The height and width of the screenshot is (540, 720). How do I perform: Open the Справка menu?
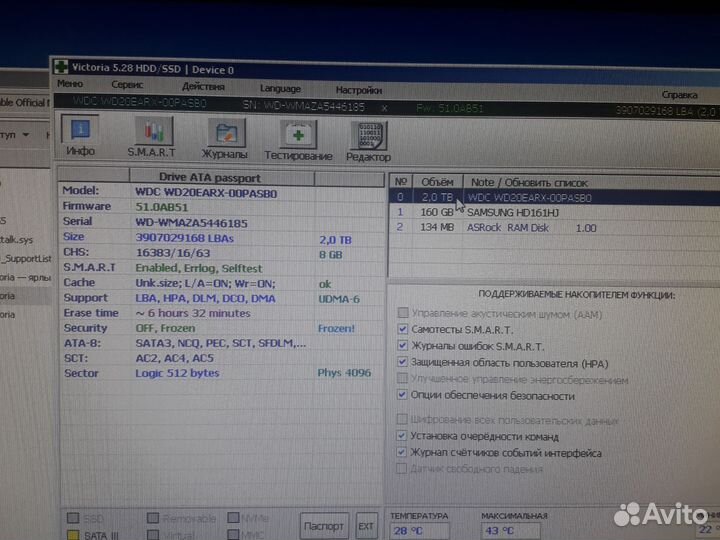tap(680, 95)
